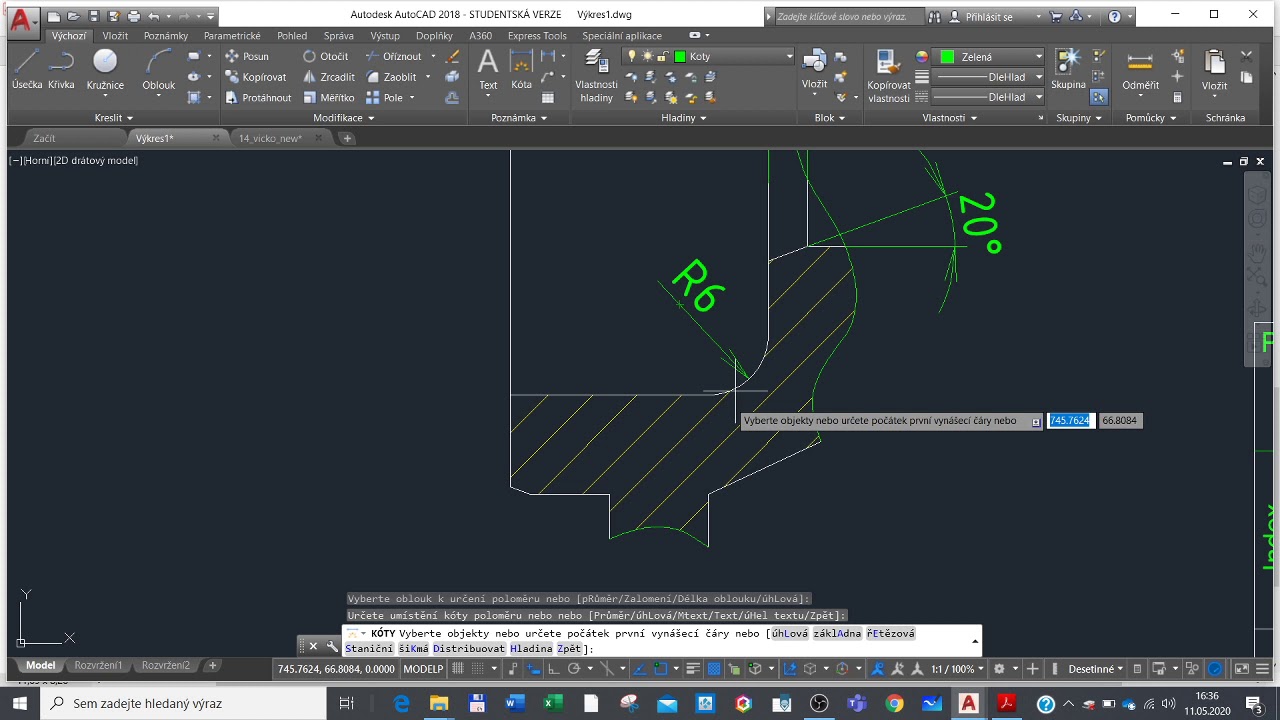Choose the Pole array tool

coord(385,97)
